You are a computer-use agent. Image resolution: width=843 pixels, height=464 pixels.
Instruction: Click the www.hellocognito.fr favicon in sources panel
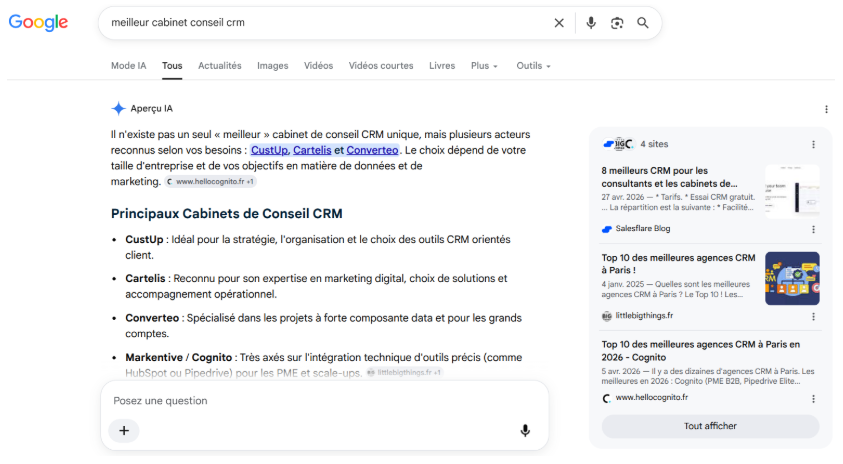pos(607,398)
